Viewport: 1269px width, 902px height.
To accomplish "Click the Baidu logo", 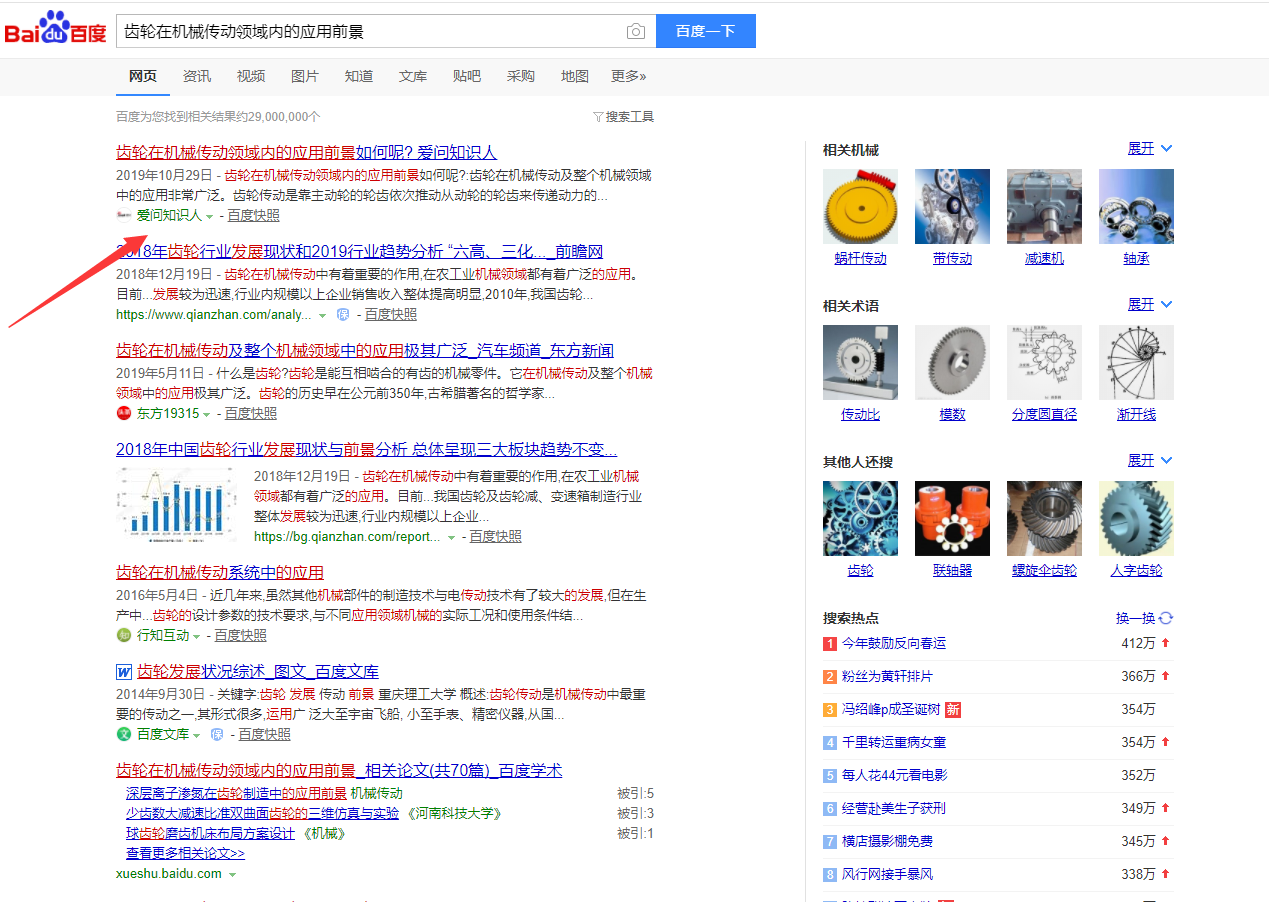I will [55, 27].
